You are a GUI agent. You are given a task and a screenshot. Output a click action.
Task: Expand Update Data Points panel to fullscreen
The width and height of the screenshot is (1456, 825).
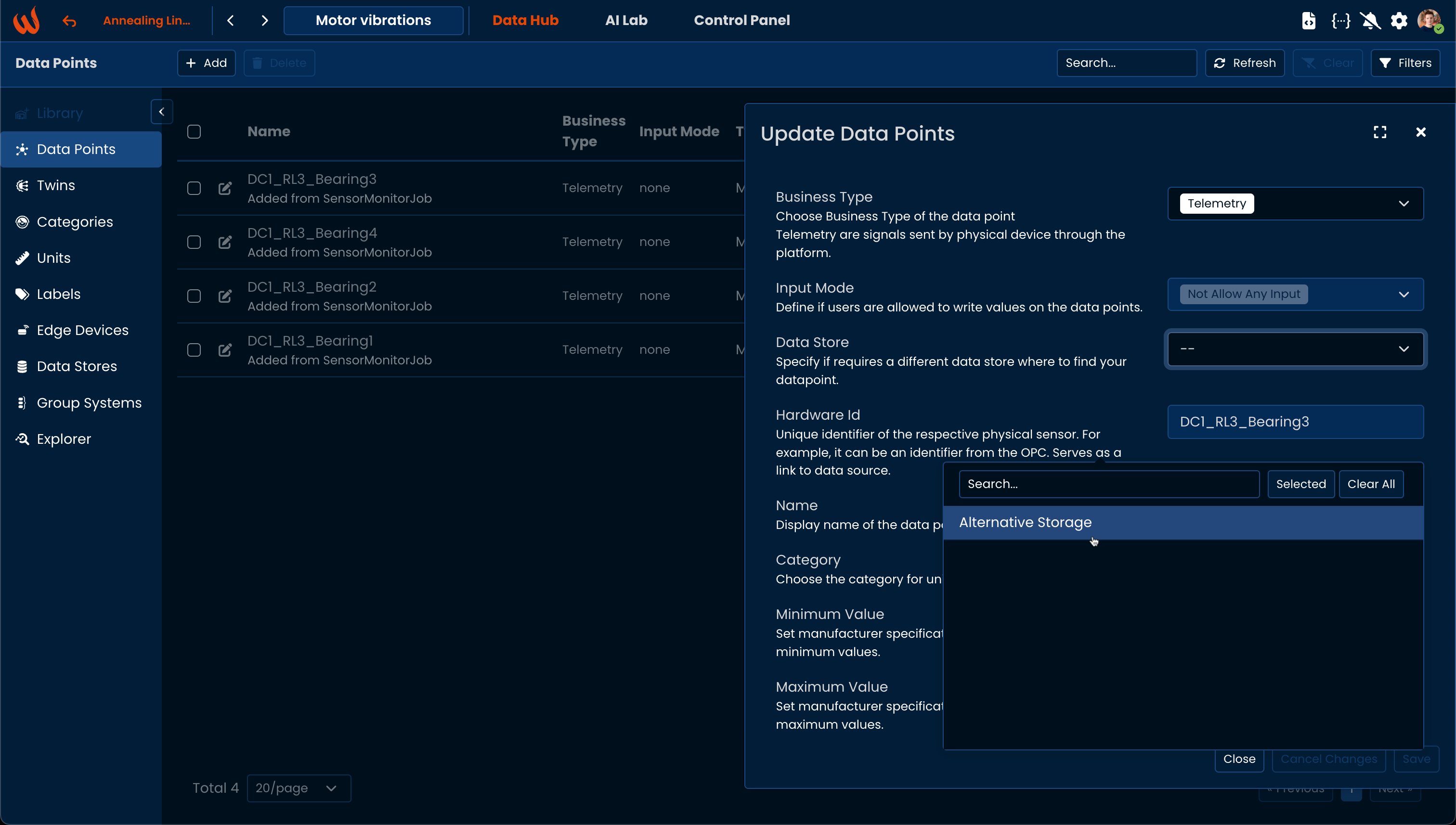1380,132
